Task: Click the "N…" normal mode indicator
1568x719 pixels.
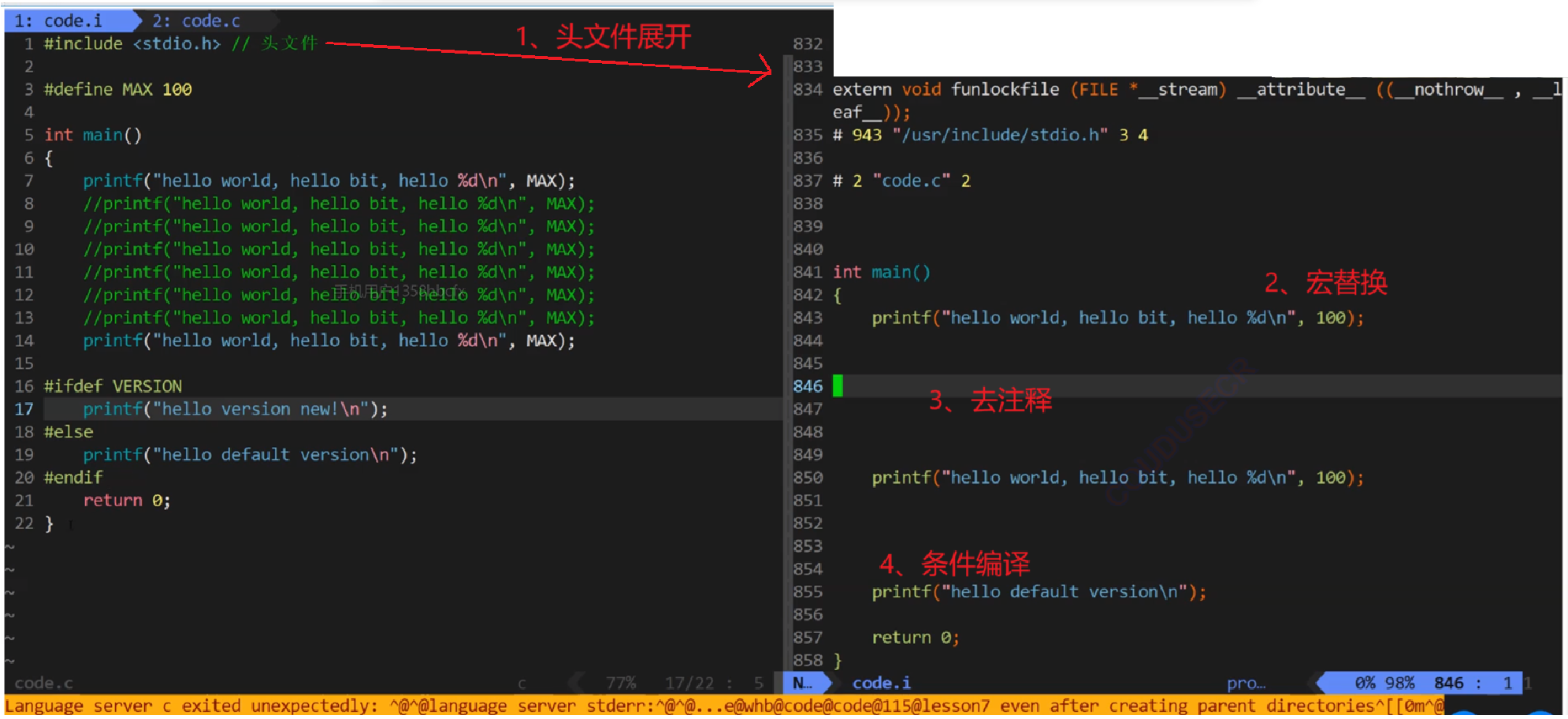Action: (802, 683)
